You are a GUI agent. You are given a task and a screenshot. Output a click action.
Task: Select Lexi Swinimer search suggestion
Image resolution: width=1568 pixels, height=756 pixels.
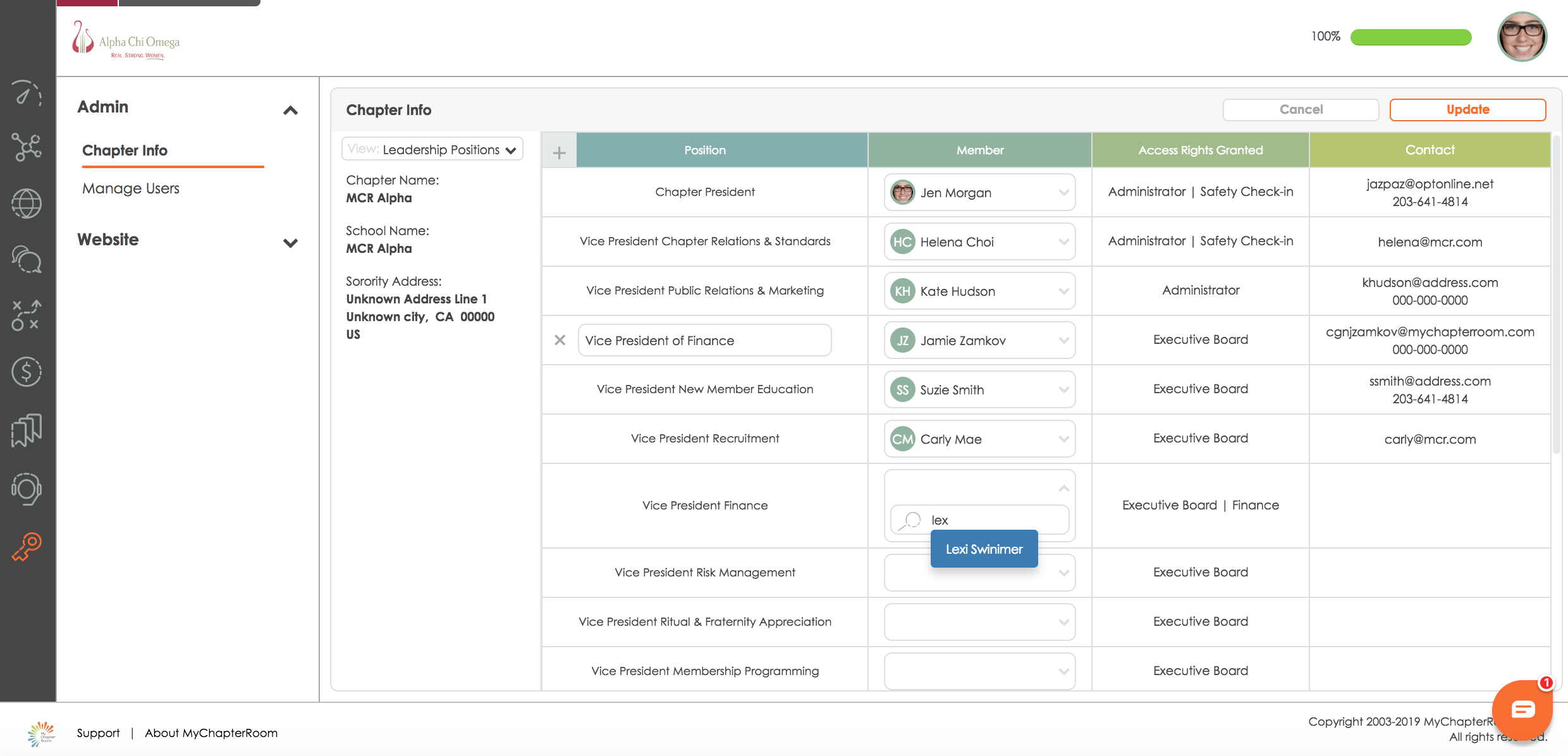pyautogui.click(x=984, y=549)
